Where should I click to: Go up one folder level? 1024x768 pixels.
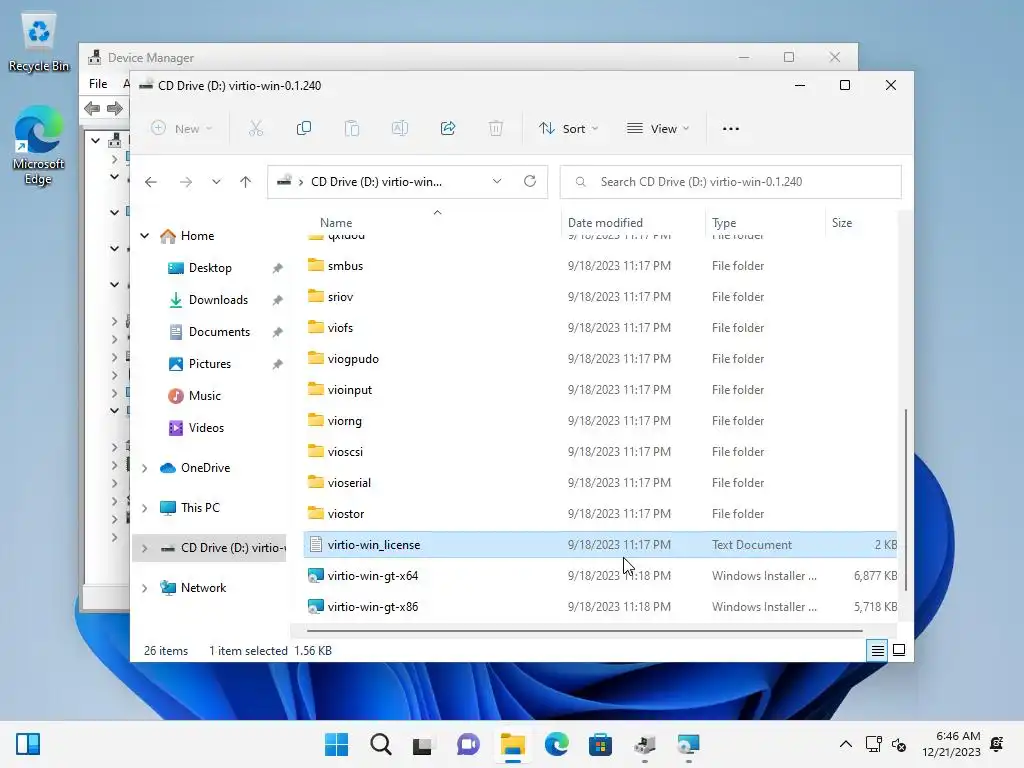click(x=246, y=182)
